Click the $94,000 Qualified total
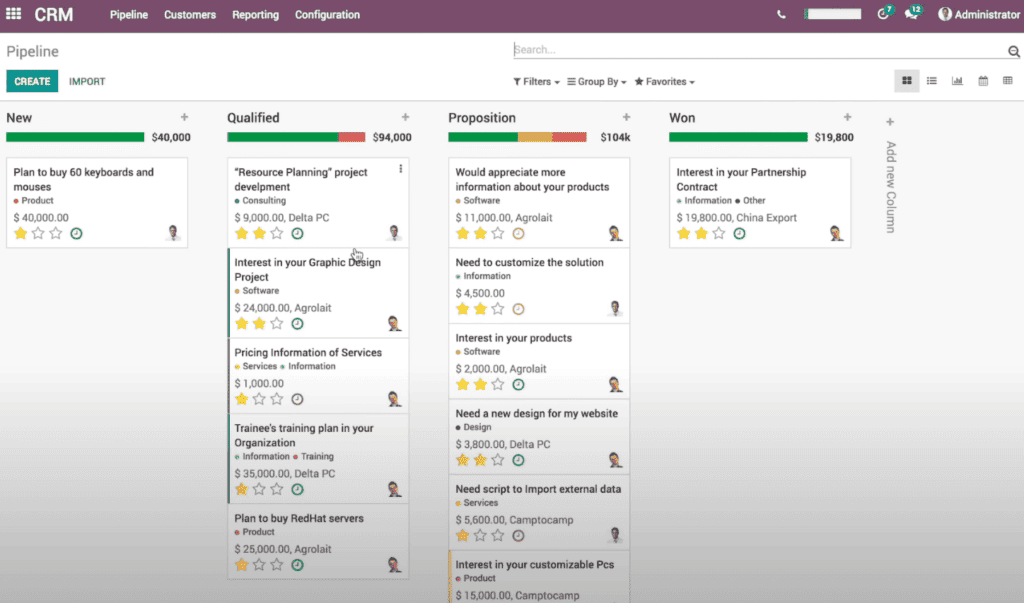 [x=392, y=137]
